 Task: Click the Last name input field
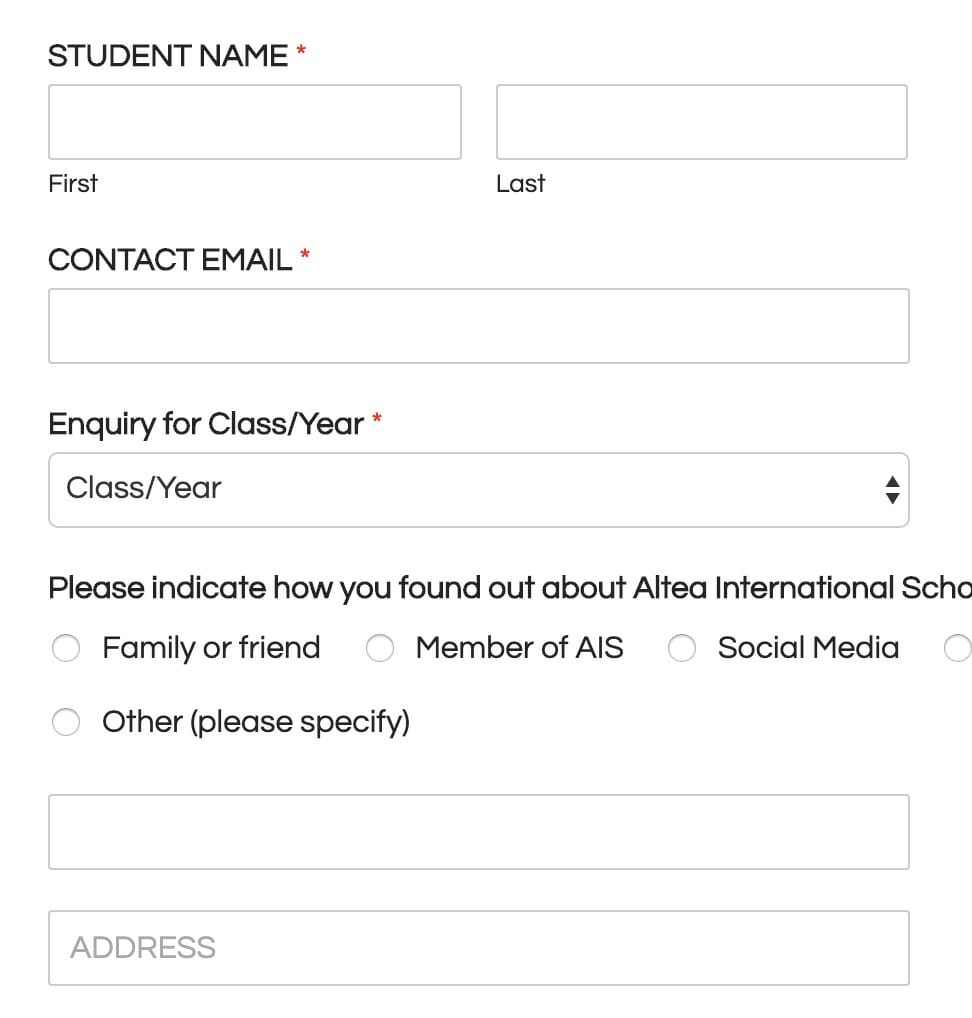point(701,122)
